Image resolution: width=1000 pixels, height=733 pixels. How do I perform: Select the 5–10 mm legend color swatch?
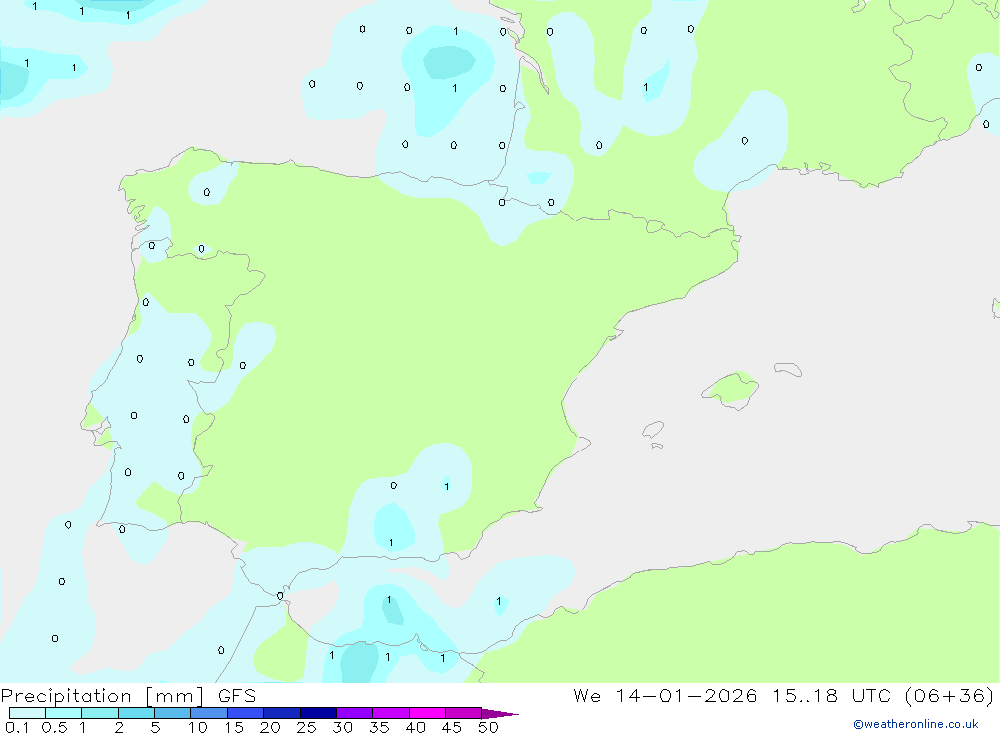[173, 713]
